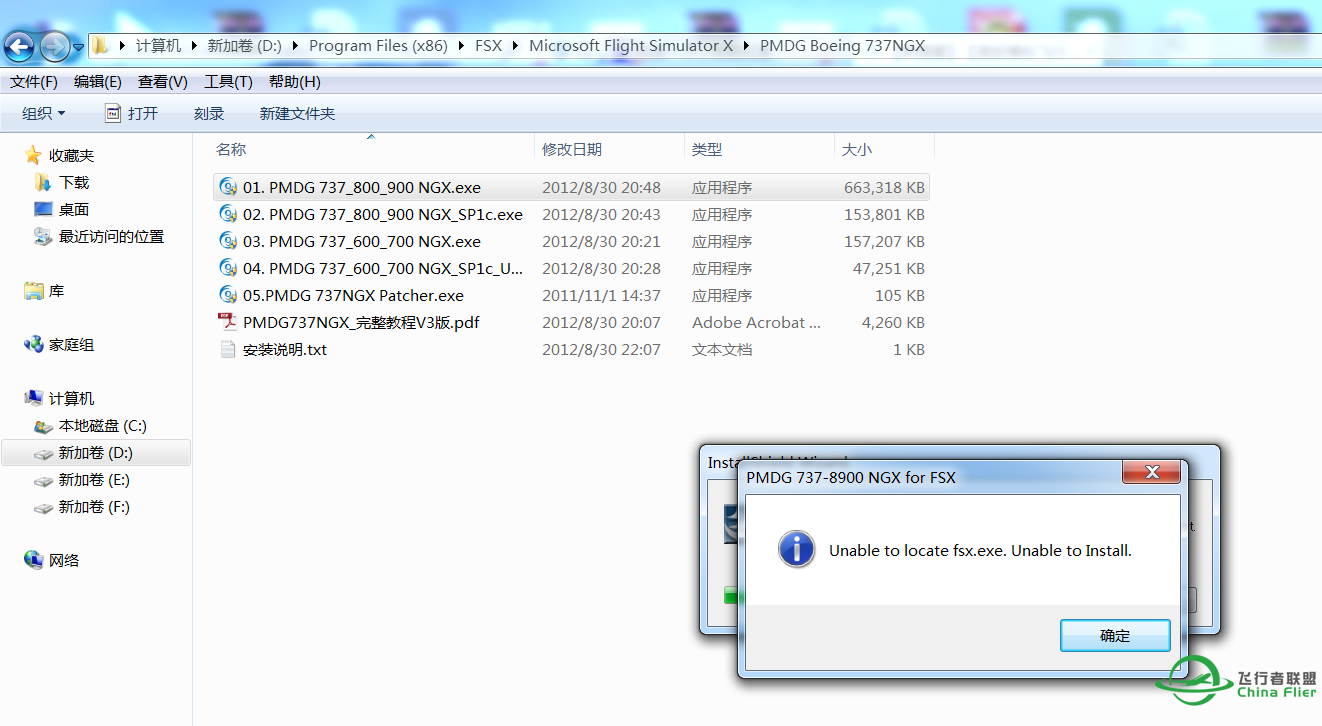Click the Back navigation arrow button
1322x726 pixels.
click(19, 45)
